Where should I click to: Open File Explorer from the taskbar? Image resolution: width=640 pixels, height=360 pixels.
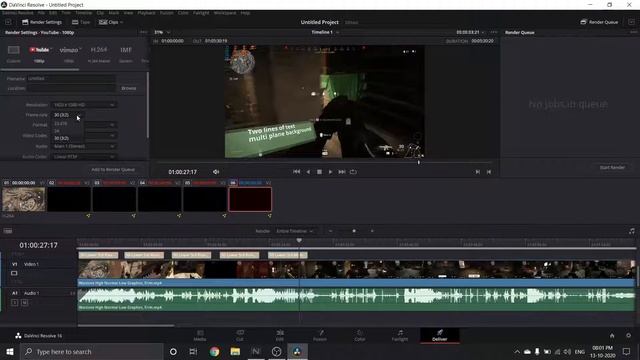click(x=235, y=351)
